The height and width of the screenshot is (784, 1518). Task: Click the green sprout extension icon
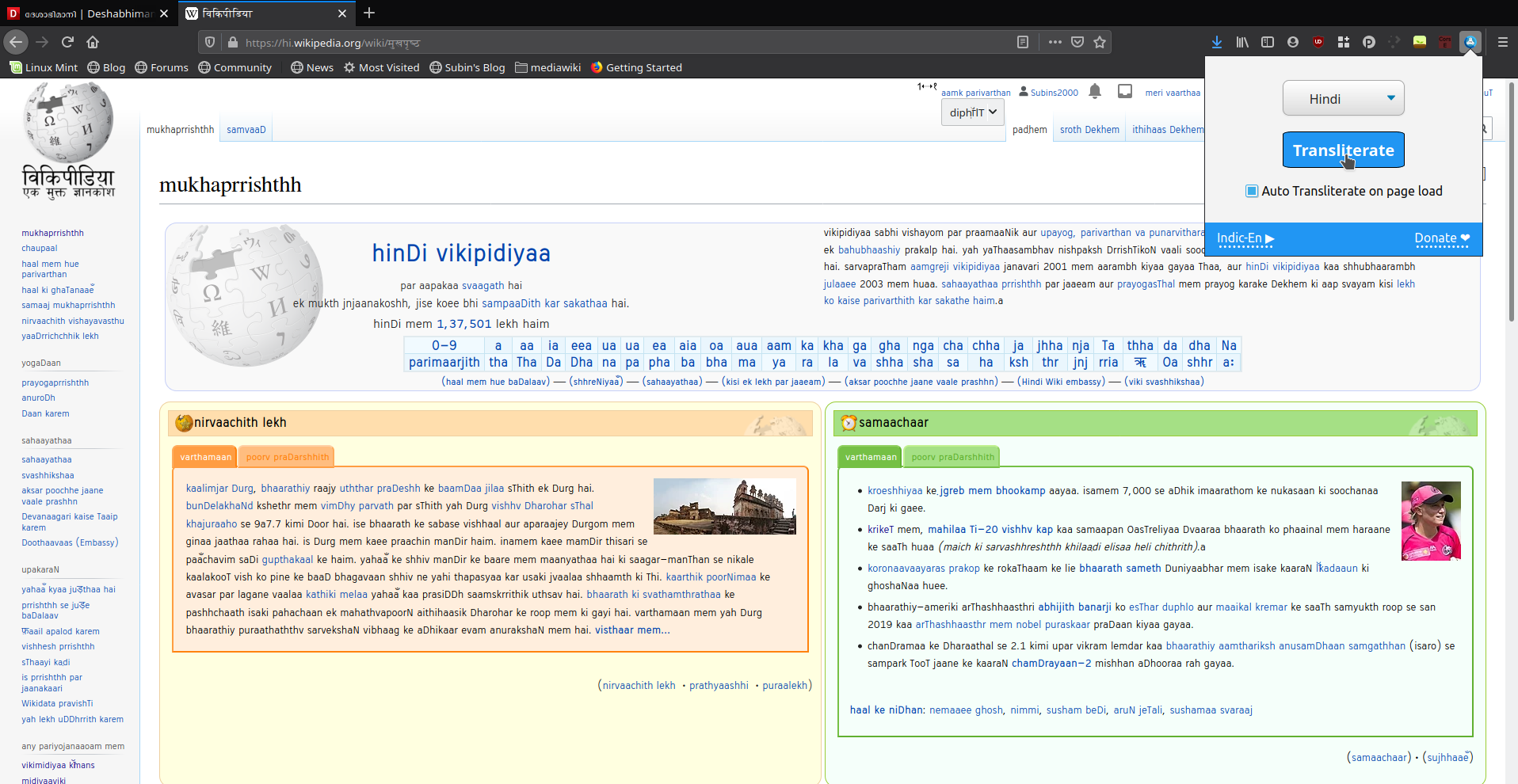coord(1420,42)
